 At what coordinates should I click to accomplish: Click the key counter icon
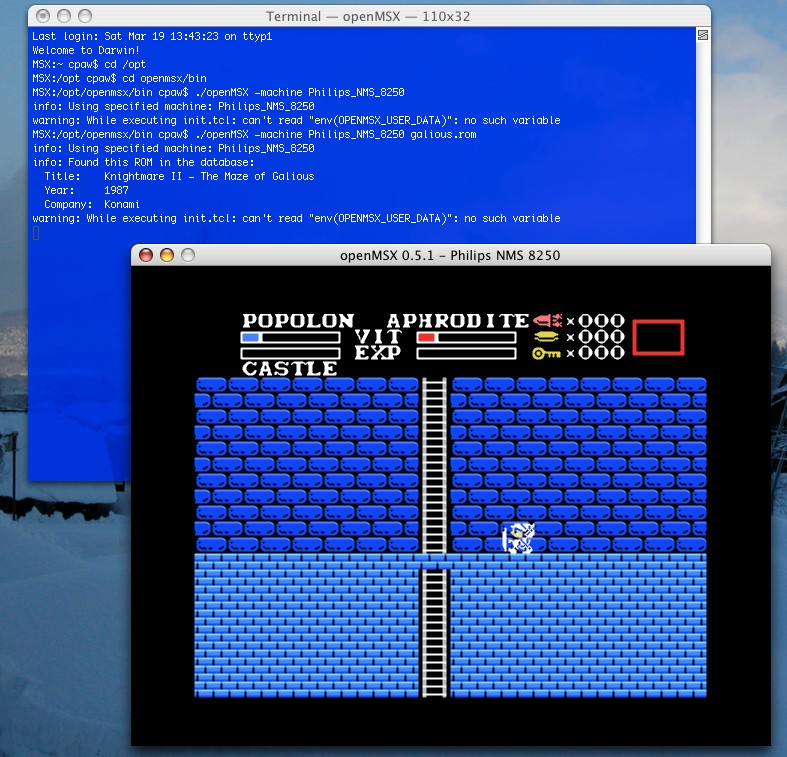coord(547,353)
